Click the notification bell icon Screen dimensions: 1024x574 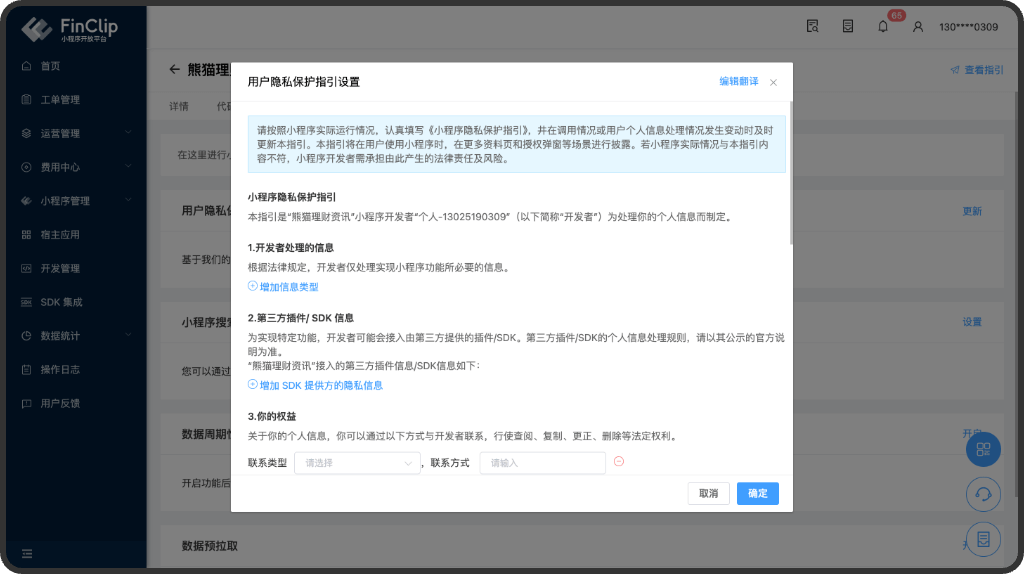(x=882, y=27)
